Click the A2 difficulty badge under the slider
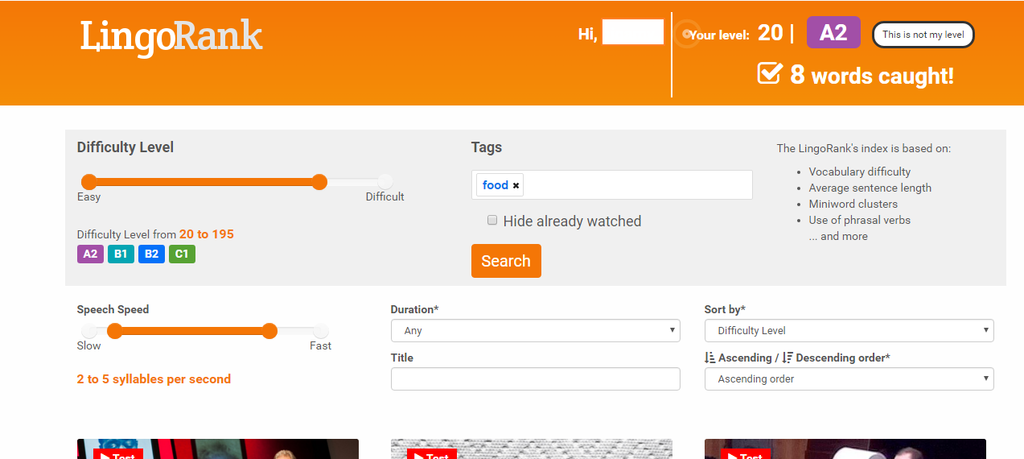1024x459 pixels. (x=90, y=254)
